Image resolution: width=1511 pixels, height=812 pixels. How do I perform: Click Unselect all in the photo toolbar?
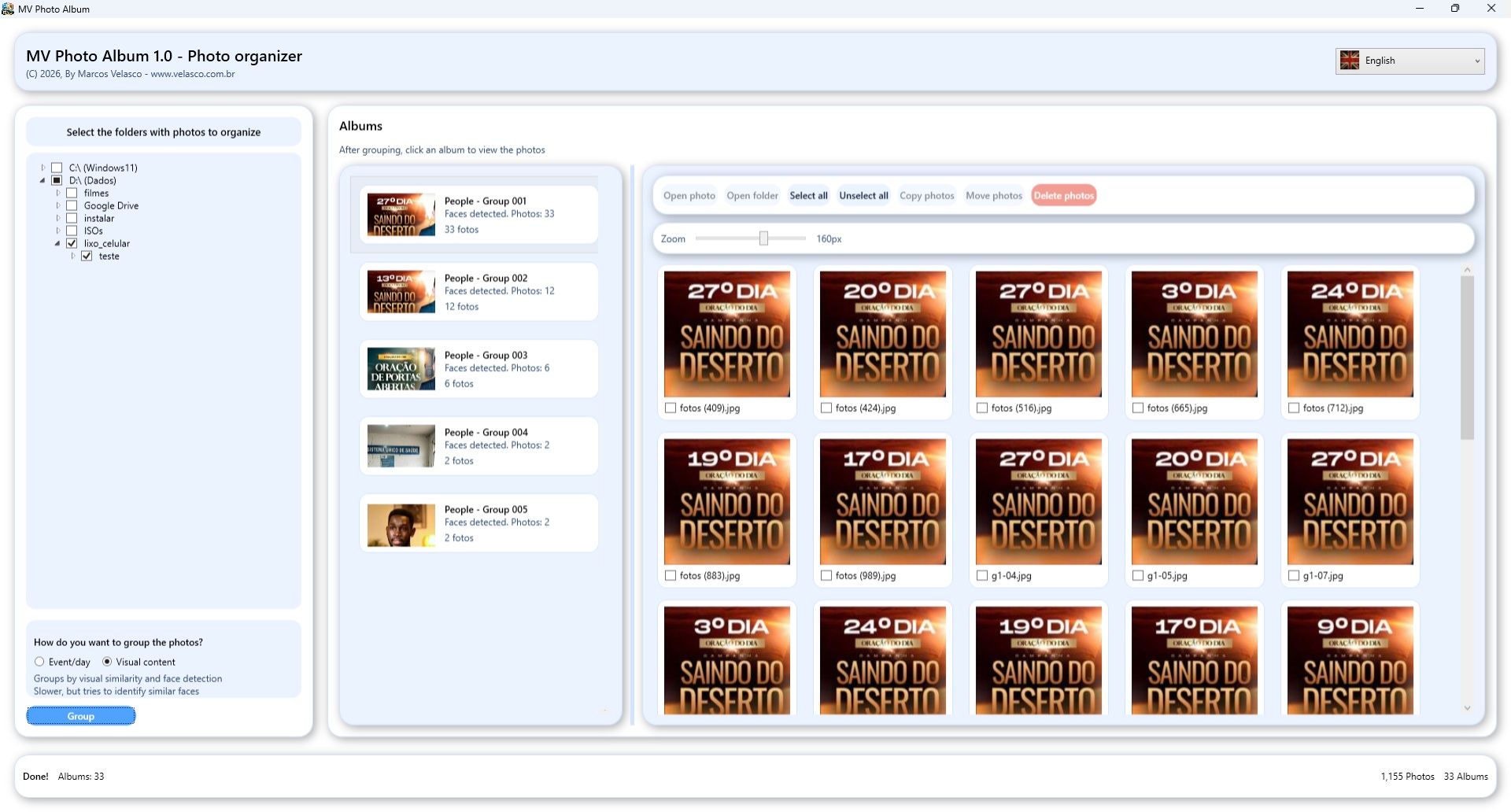point(863,196)
